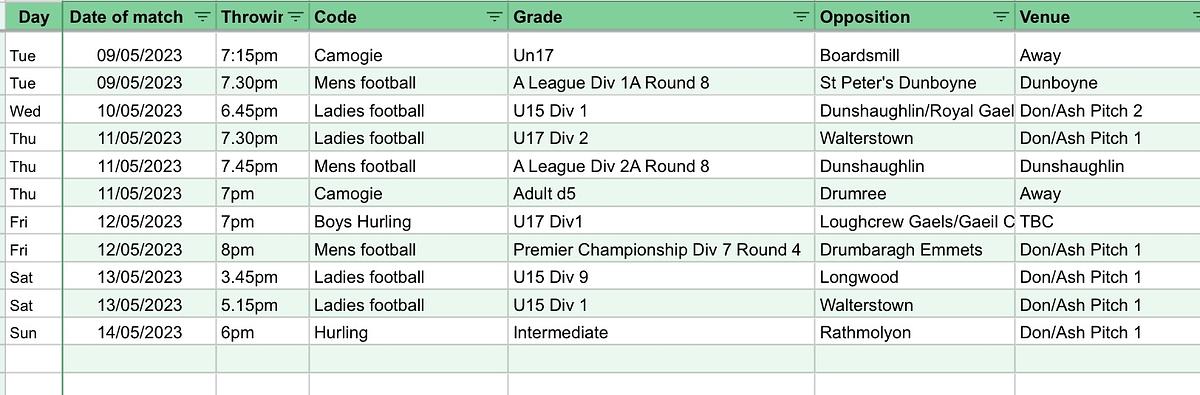This screenshot has width=1200, height=395.
Task: Open the Opposition column filter icon
Action: (1000, 17)
